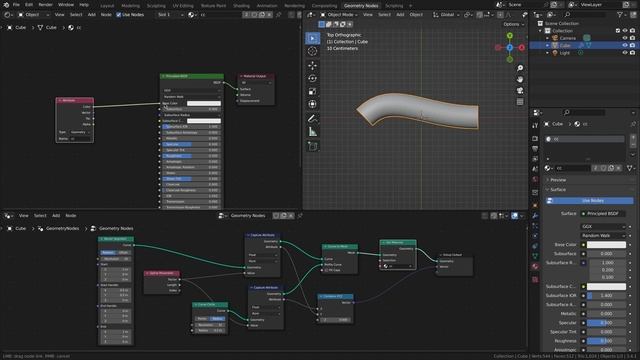
Task: Adjust the Subsurface IOR slider in properties
Action: click(x=606, y=296)
